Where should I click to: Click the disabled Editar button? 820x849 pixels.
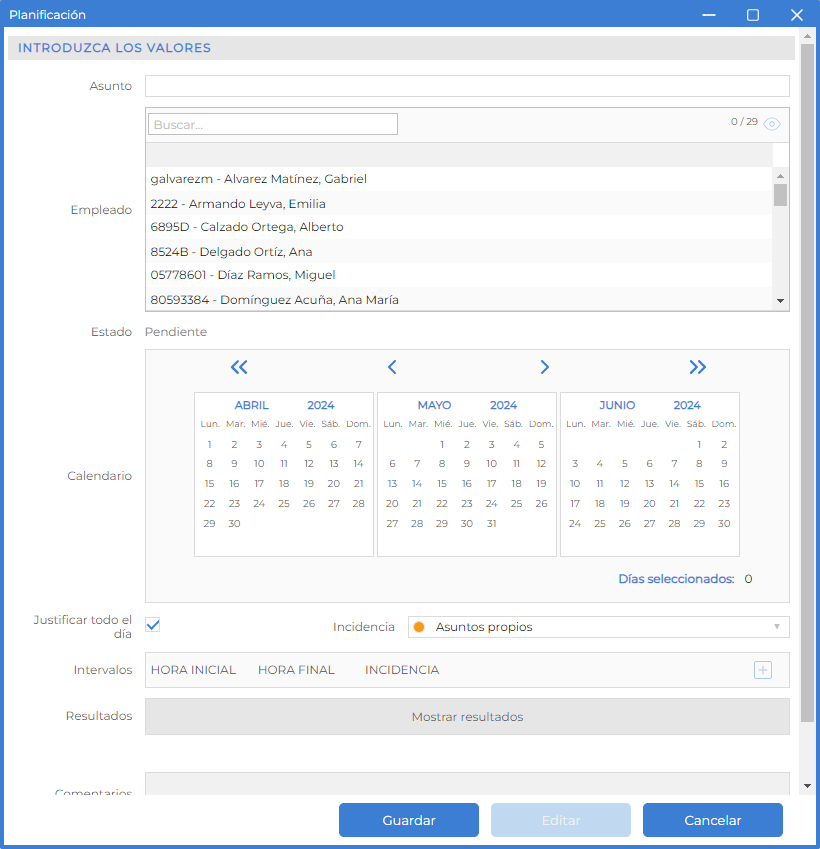(x=561, y=820)
